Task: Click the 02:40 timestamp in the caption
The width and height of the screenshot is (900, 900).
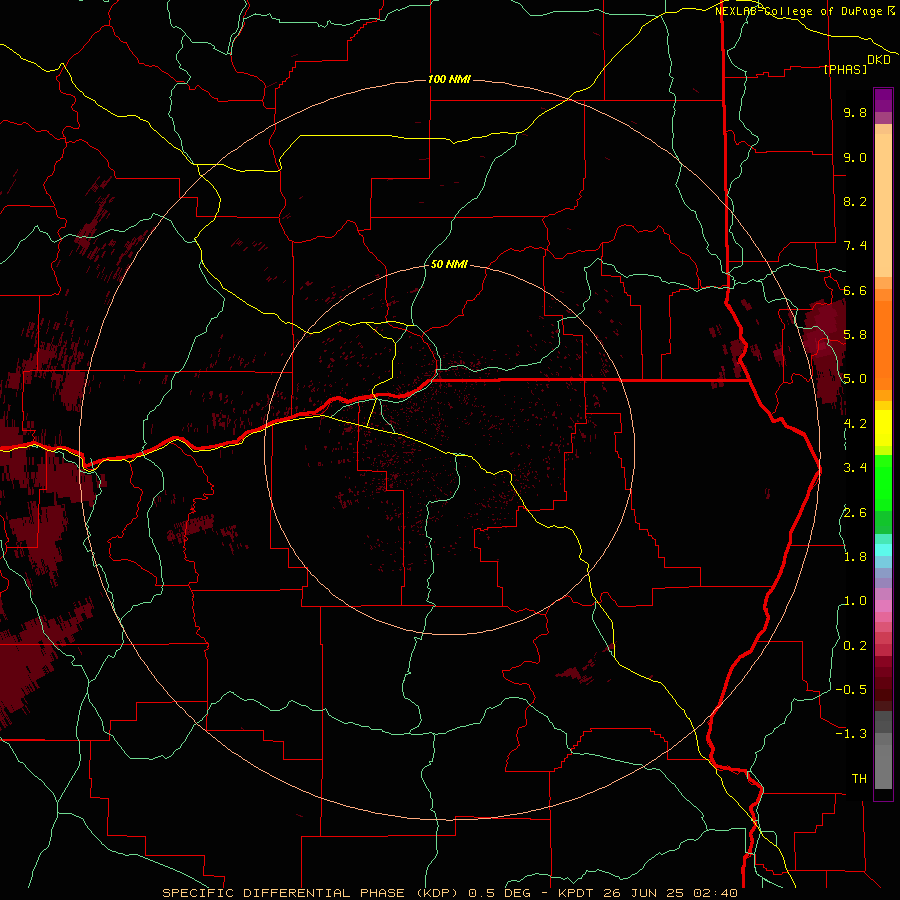Action: click(715, 893)
